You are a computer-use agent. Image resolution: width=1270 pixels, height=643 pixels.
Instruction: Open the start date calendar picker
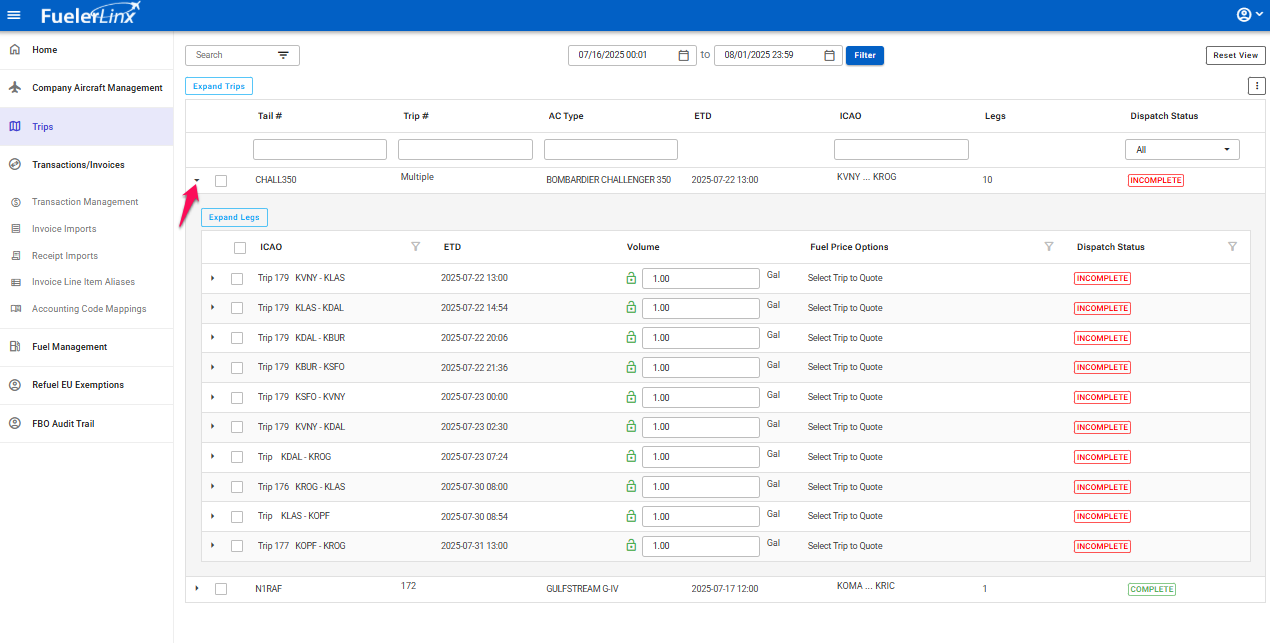(684, 55)
